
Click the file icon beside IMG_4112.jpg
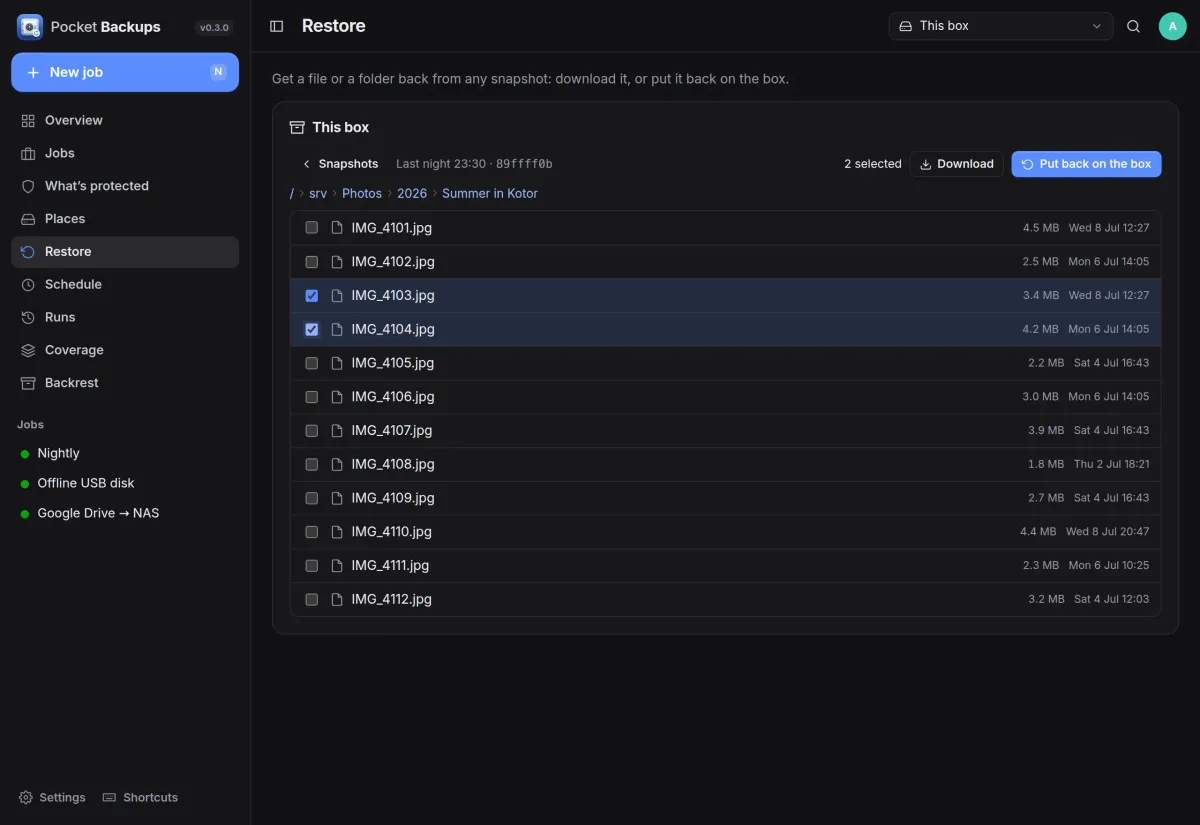(x=337, y=599)
